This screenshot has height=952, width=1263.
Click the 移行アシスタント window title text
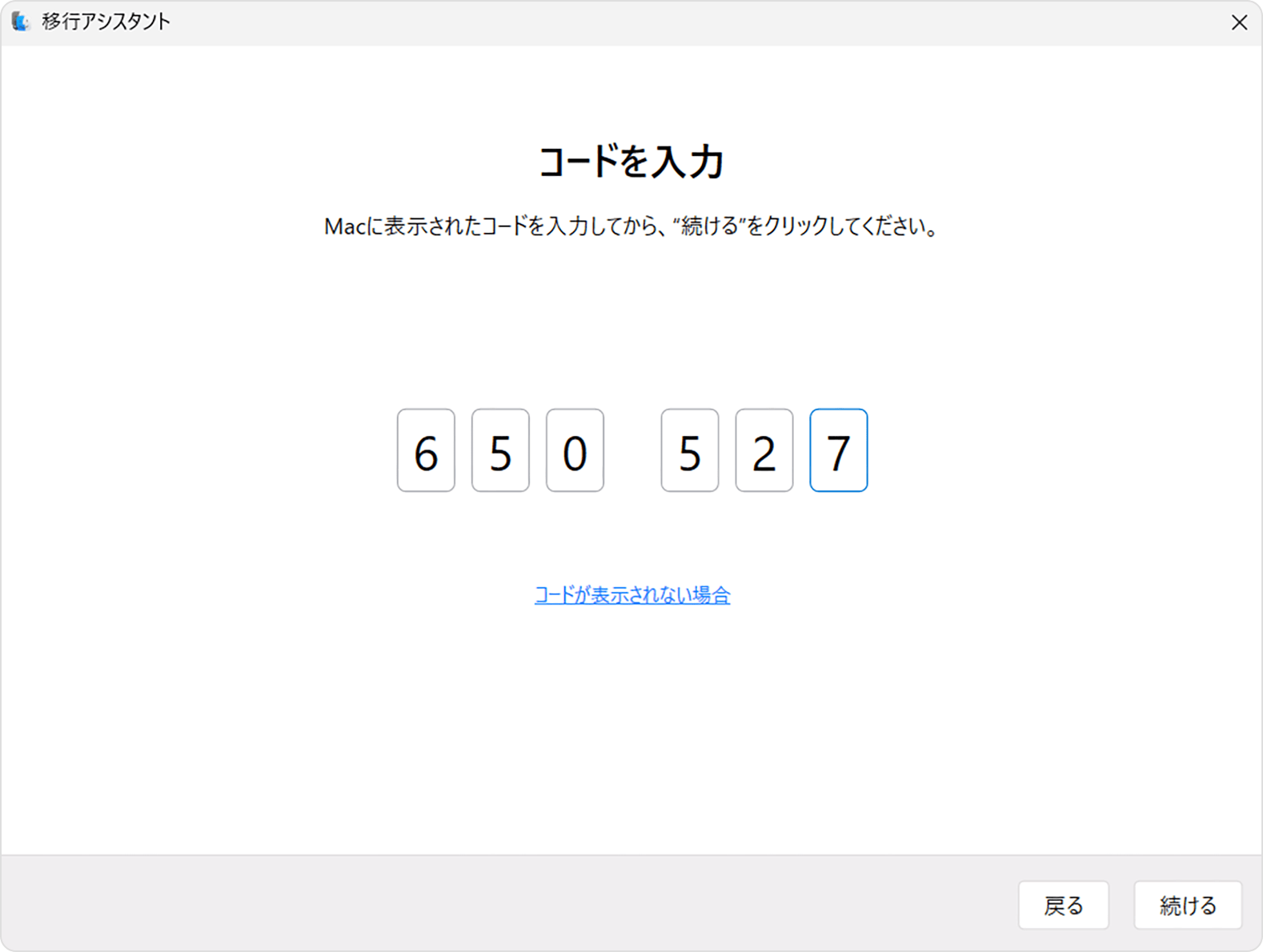point(106,22)
